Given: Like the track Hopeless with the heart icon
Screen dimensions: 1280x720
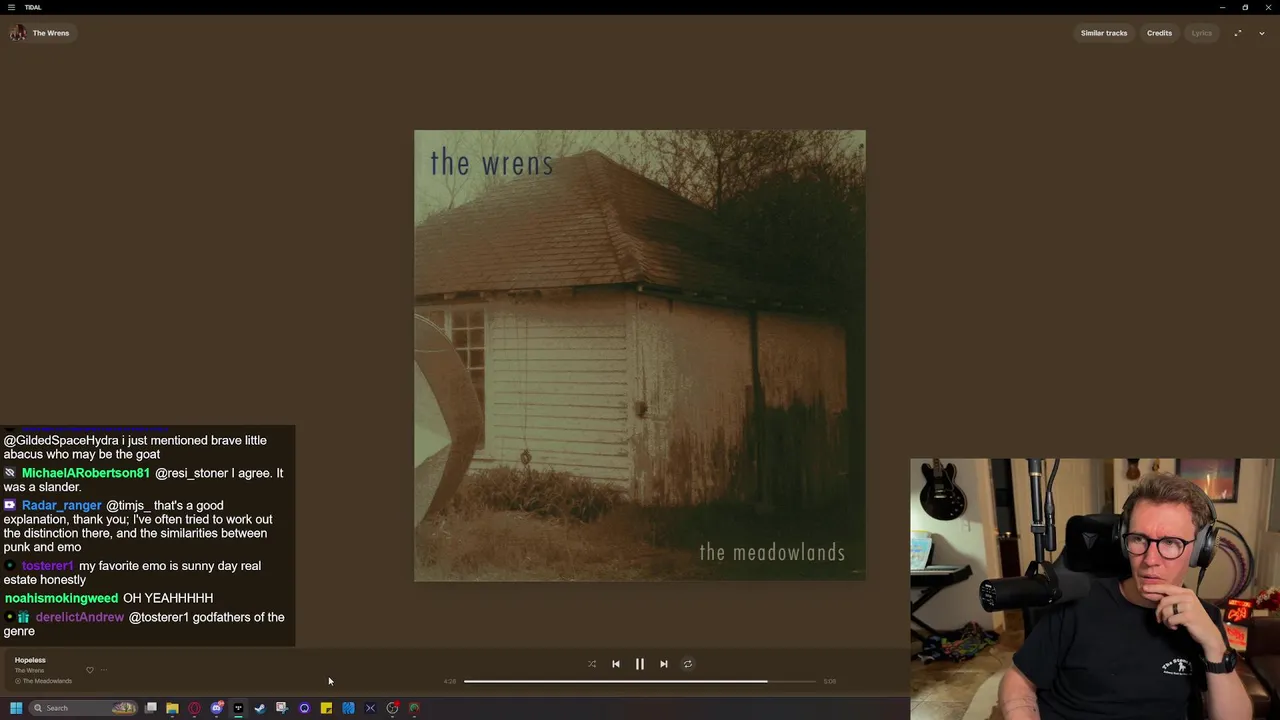Looking at the screenshot, I should pos(90,670).
